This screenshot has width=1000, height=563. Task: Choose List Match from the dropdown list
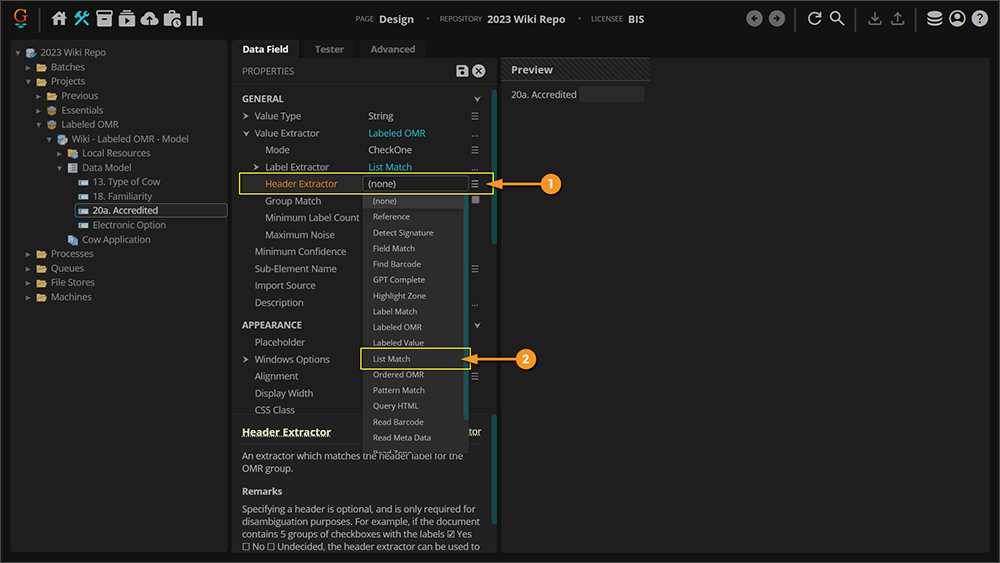pyautogui.click(x=391, y=359)
